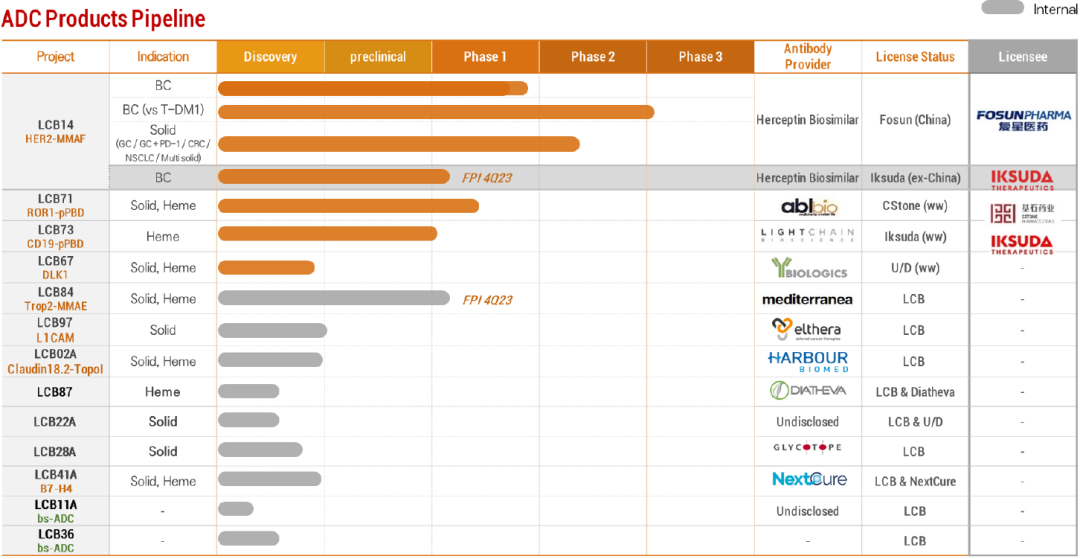Click the Elthera logo

[806, 329]
